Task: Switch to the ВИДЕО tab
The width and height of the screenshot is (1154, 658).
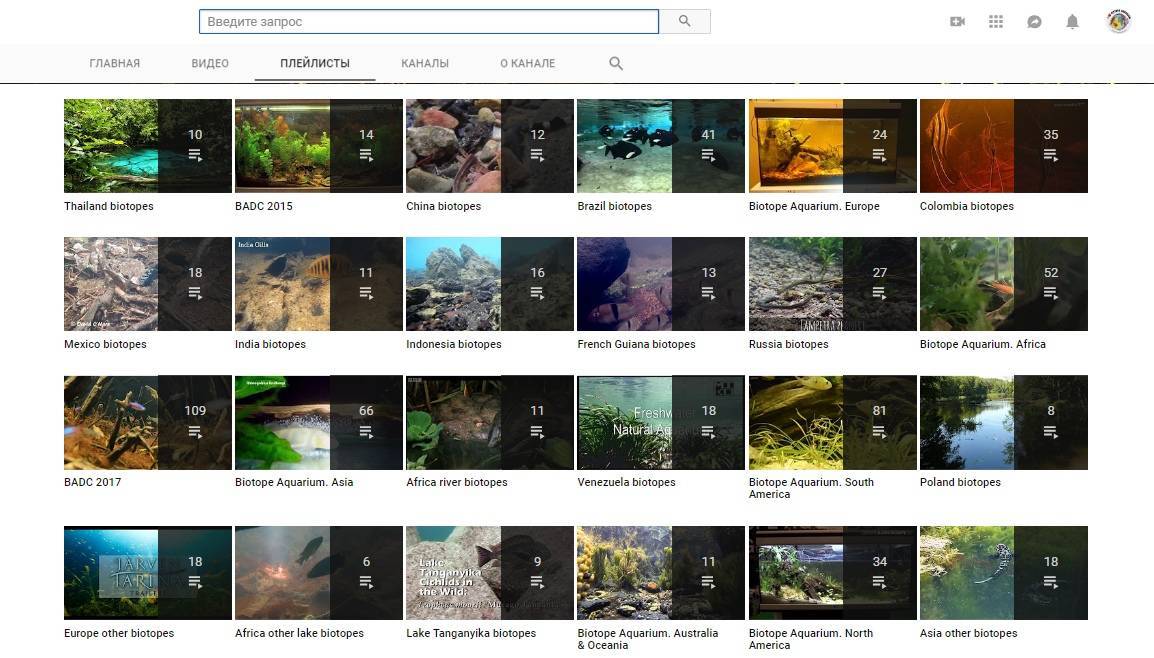Action: (209, 62)
